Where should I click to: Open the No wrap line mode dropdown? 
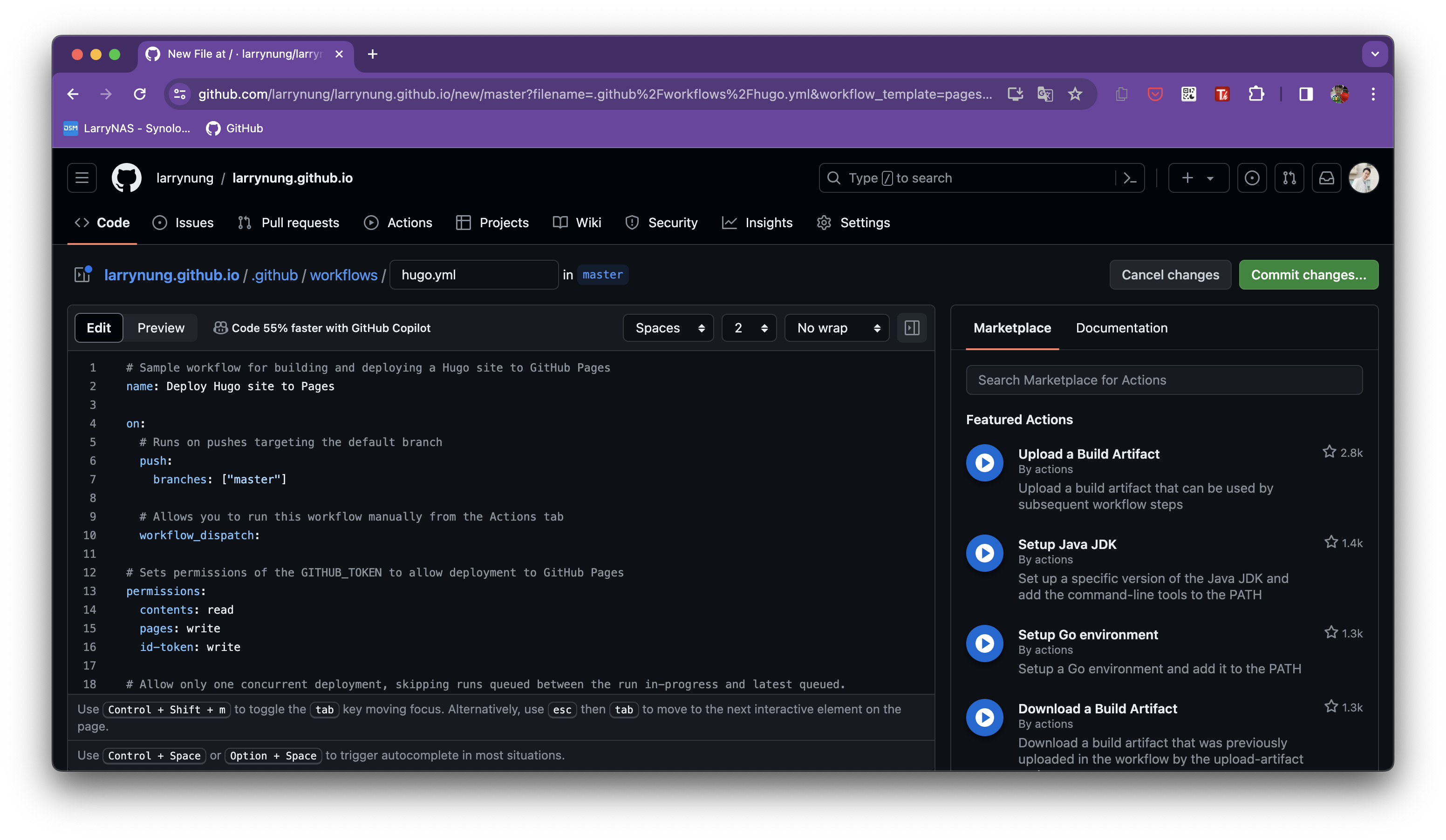[837, 328]
